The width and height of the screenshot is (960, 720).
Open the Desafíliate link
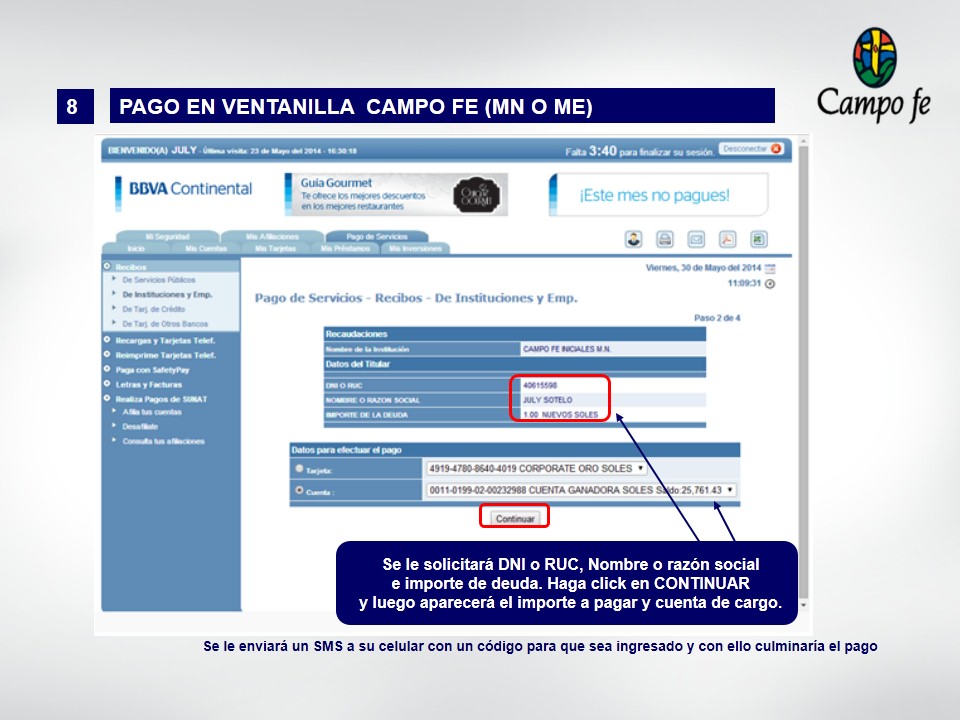pos(140,427)
